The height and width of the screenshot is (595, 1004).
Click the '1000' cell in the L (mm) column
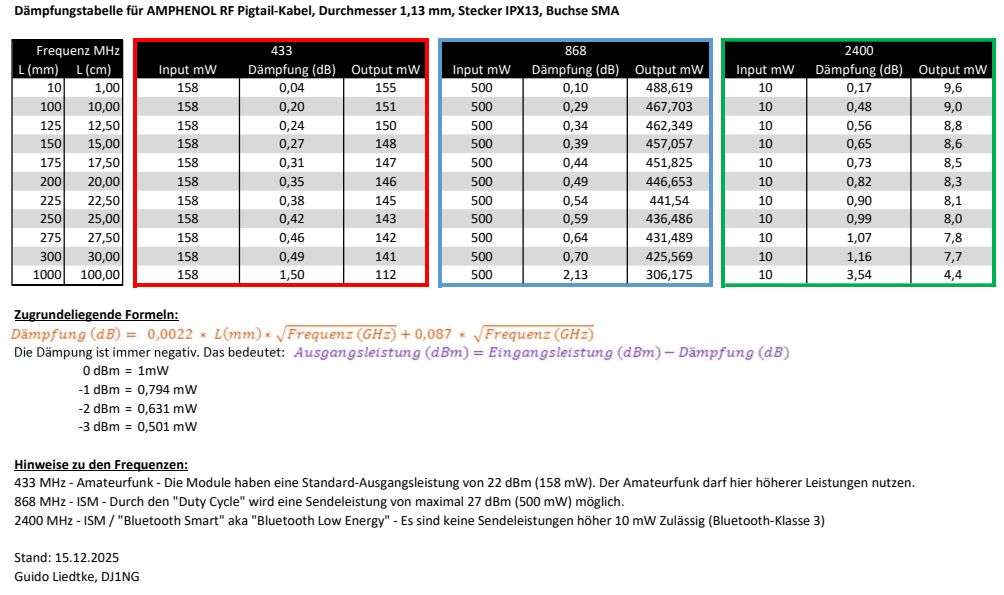47,275
